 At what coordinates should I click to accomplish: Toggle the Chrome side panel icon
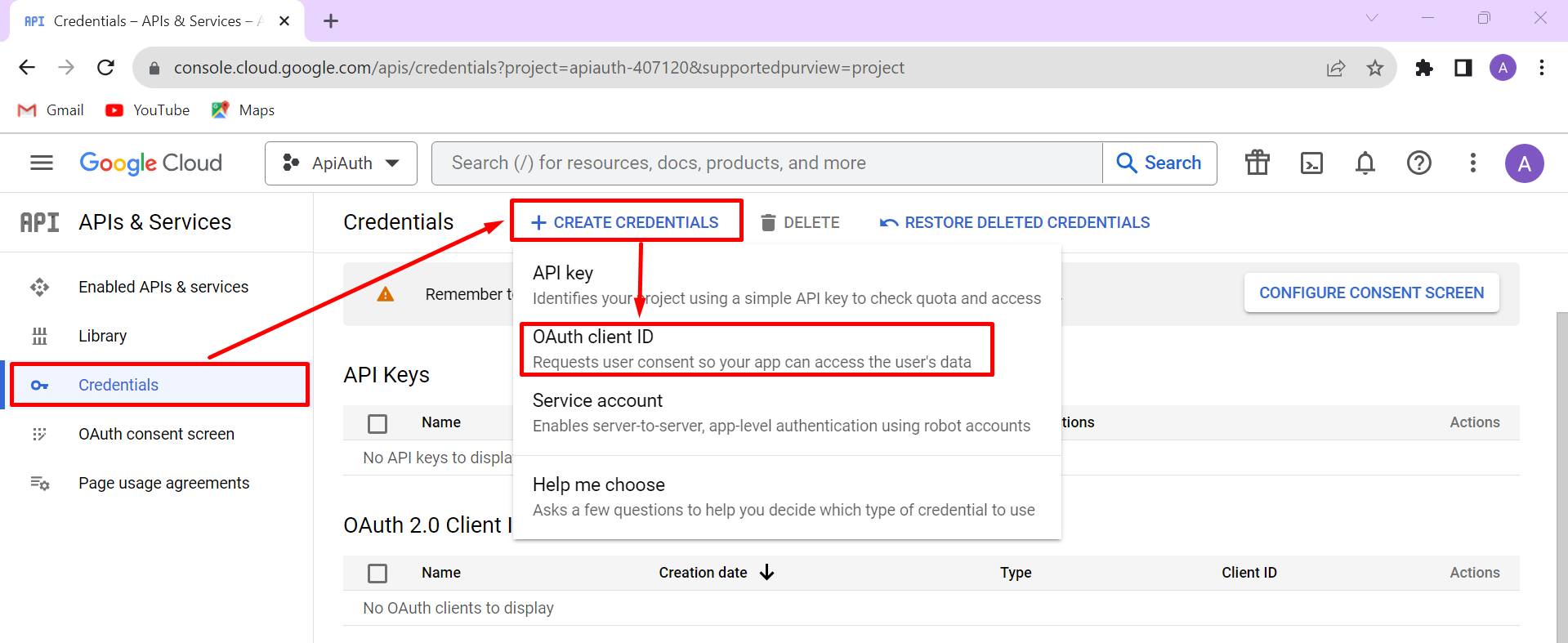point(1463,68)
